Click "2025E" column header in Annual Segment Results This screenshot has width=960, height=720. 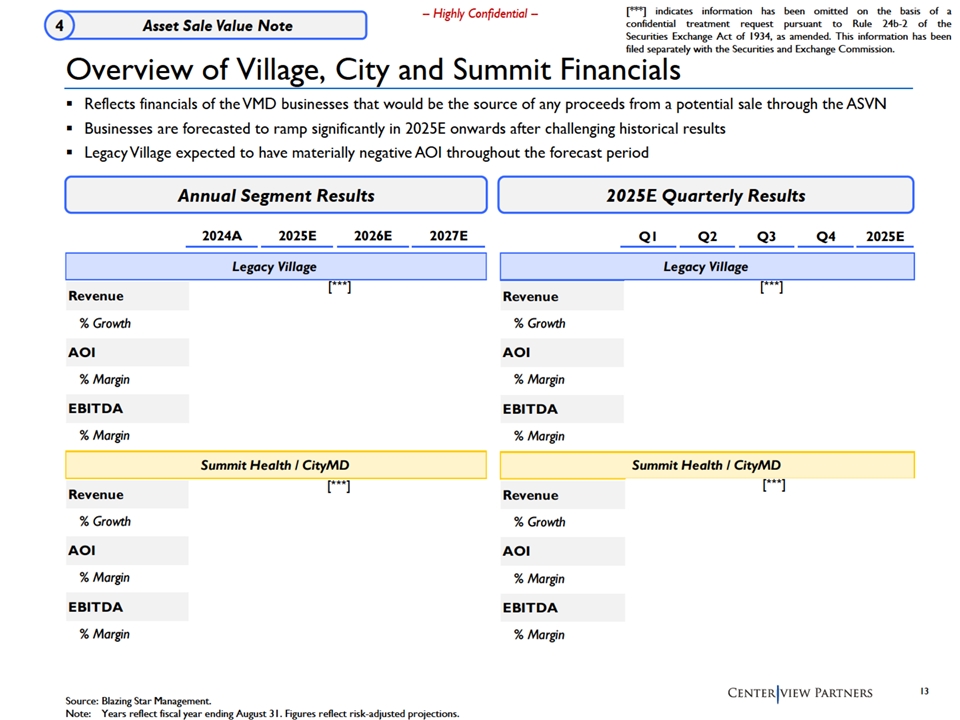298,236
